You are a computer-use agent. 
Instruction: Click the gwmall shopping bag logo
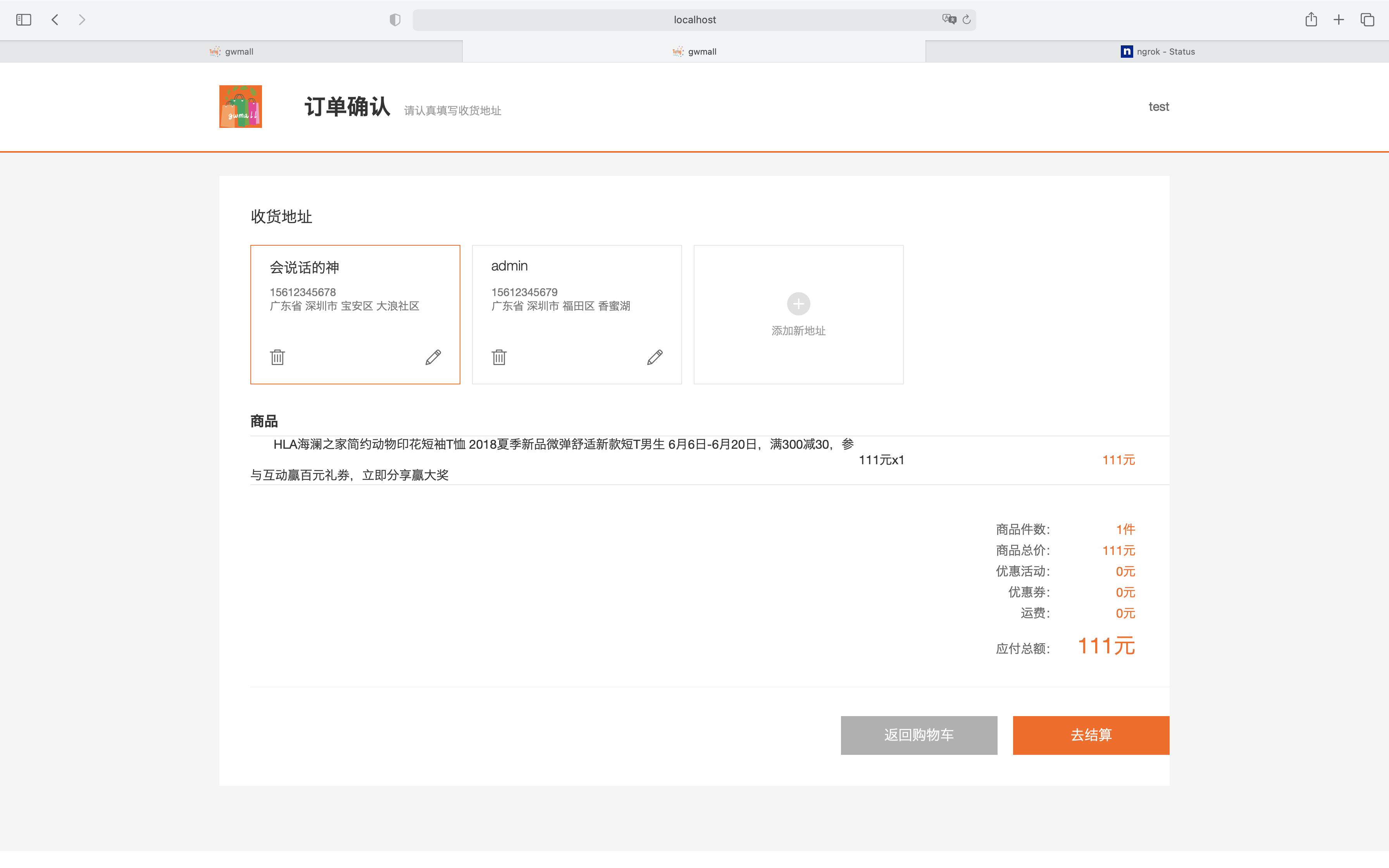[x=241, y=107]
